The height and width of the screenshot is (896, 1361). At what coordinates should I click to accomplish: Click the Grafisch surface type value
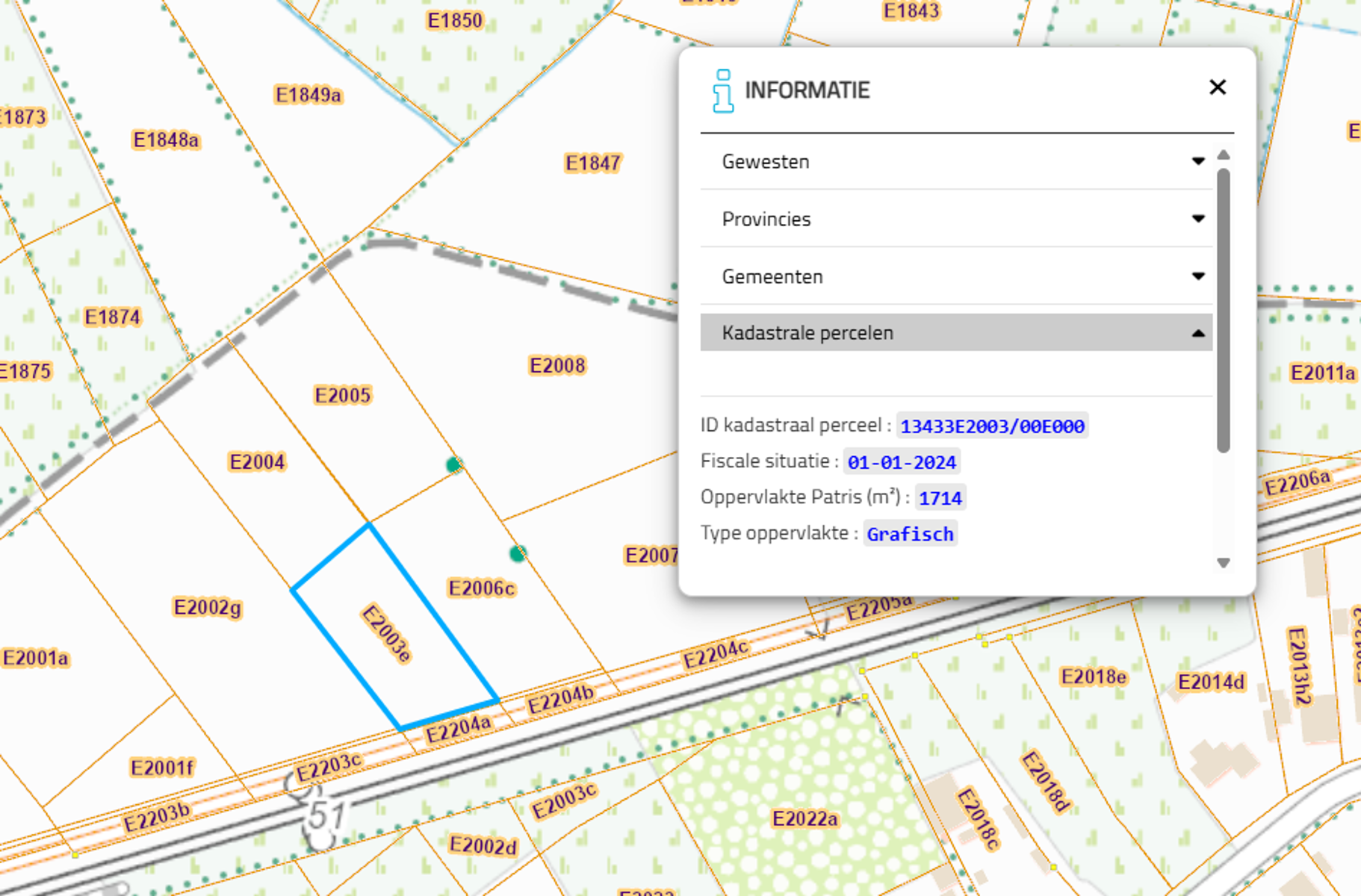click(909, 534)
